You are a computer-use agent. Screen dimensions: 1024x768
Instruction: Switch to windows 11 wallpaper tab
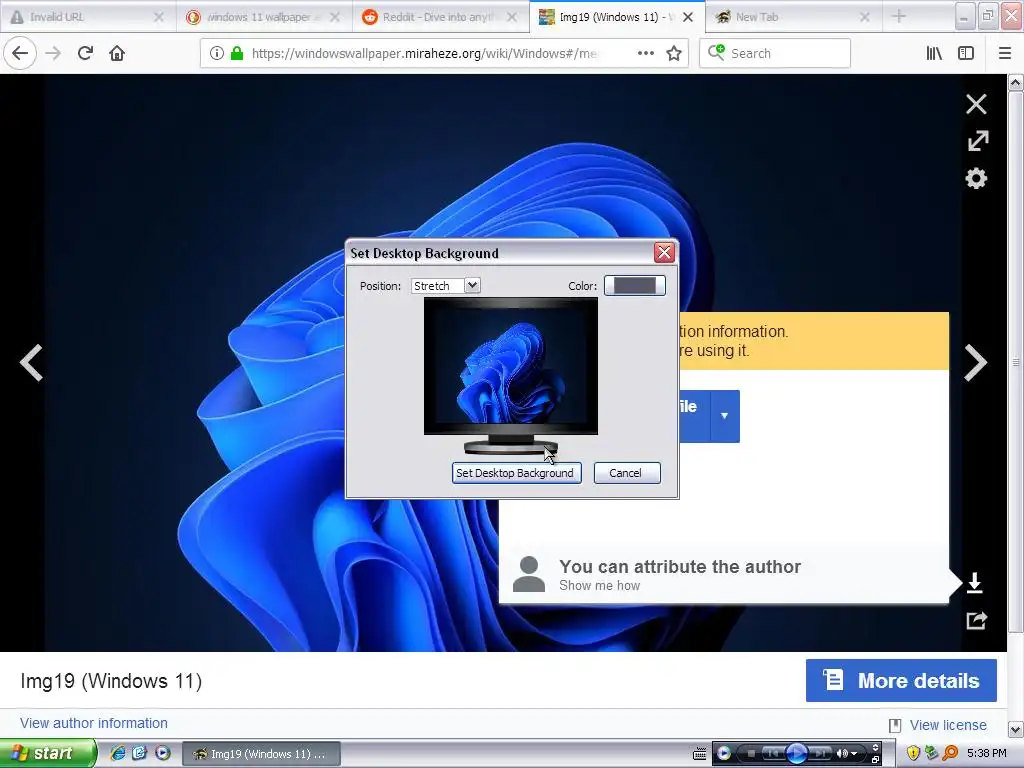pos(264,17)
